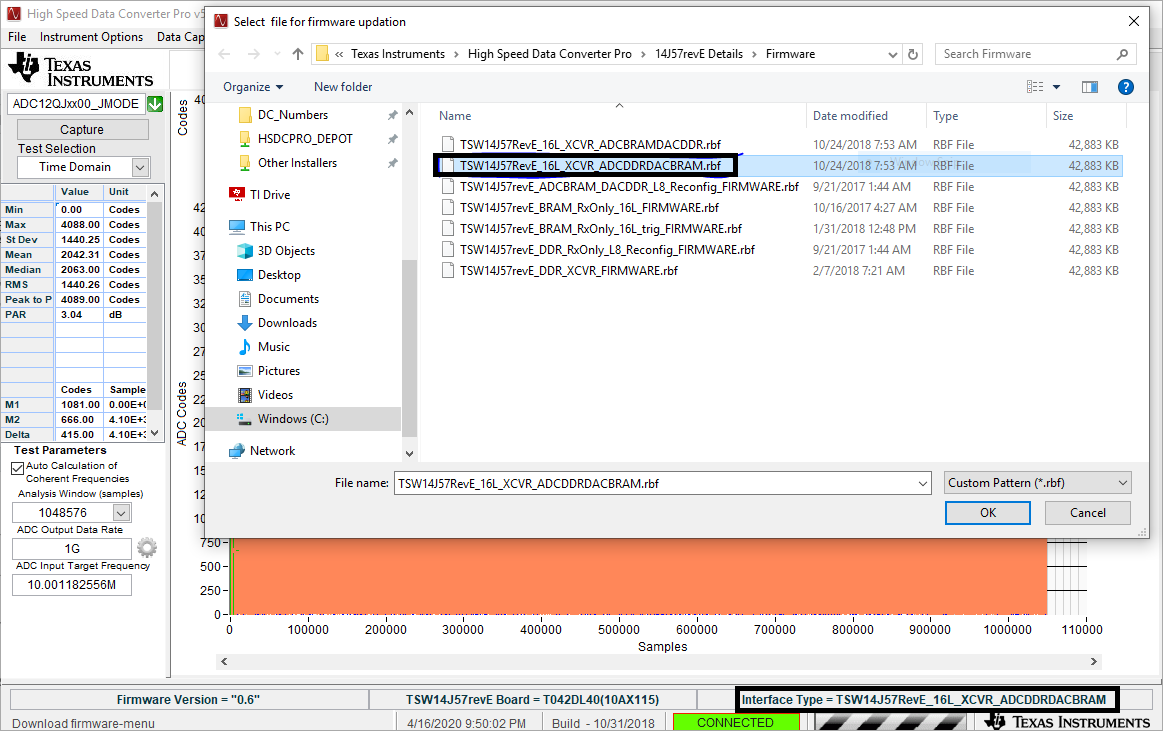
Task: Sort files by the Name column header
Action: point(455,116)
